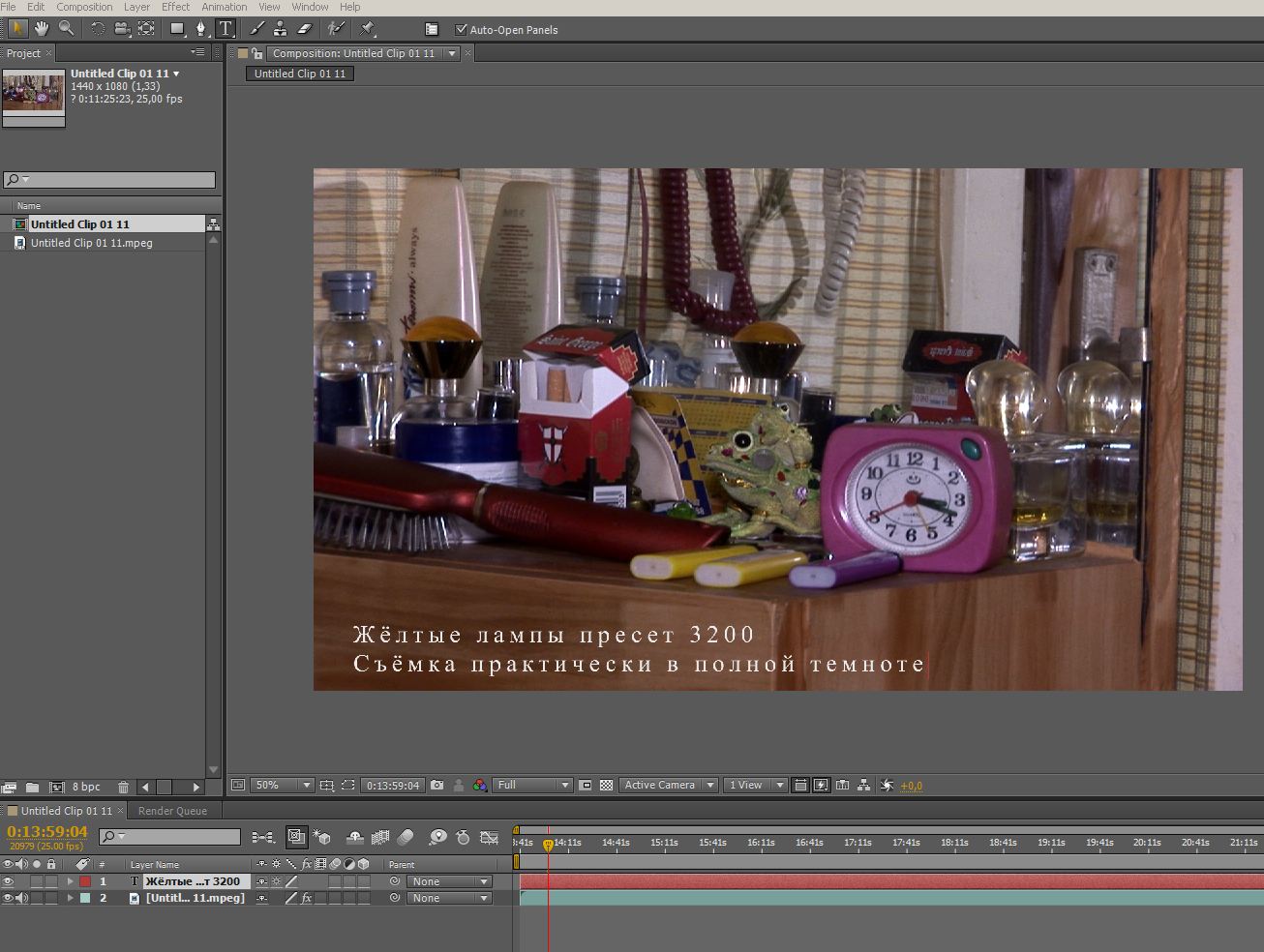Select the Zoom magnifier tool
The height and width of the screenshot is (952, 1264).
tap(66, 29)
